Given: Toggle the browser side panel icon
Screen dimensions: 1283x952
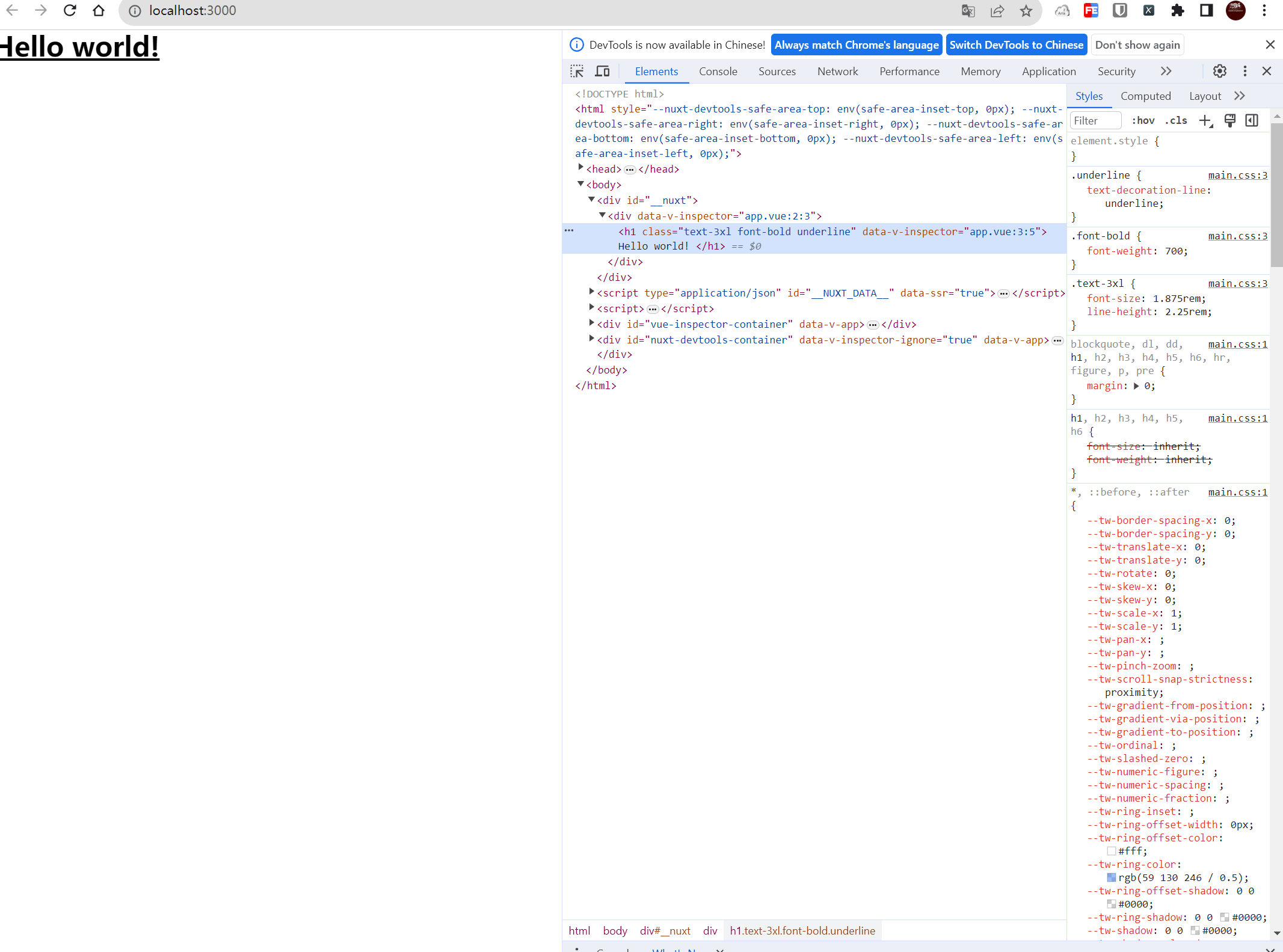Looking at the screenshot, I should pyautogui.click(x=1206, y=10).
